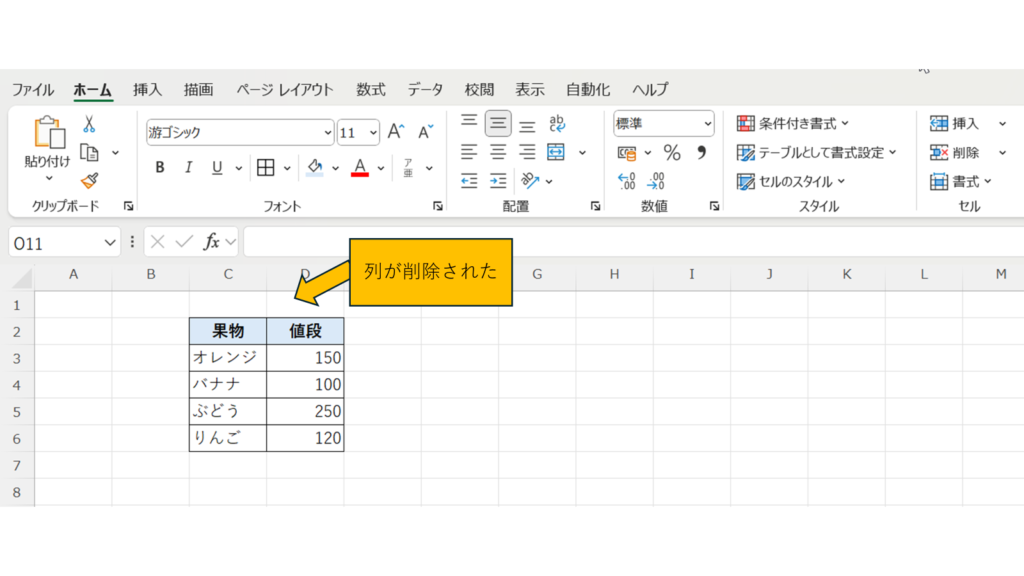Click the Format Painter brush icon
The height and width of the screenshot is (576, 1024).
click(x=89, y=180)
